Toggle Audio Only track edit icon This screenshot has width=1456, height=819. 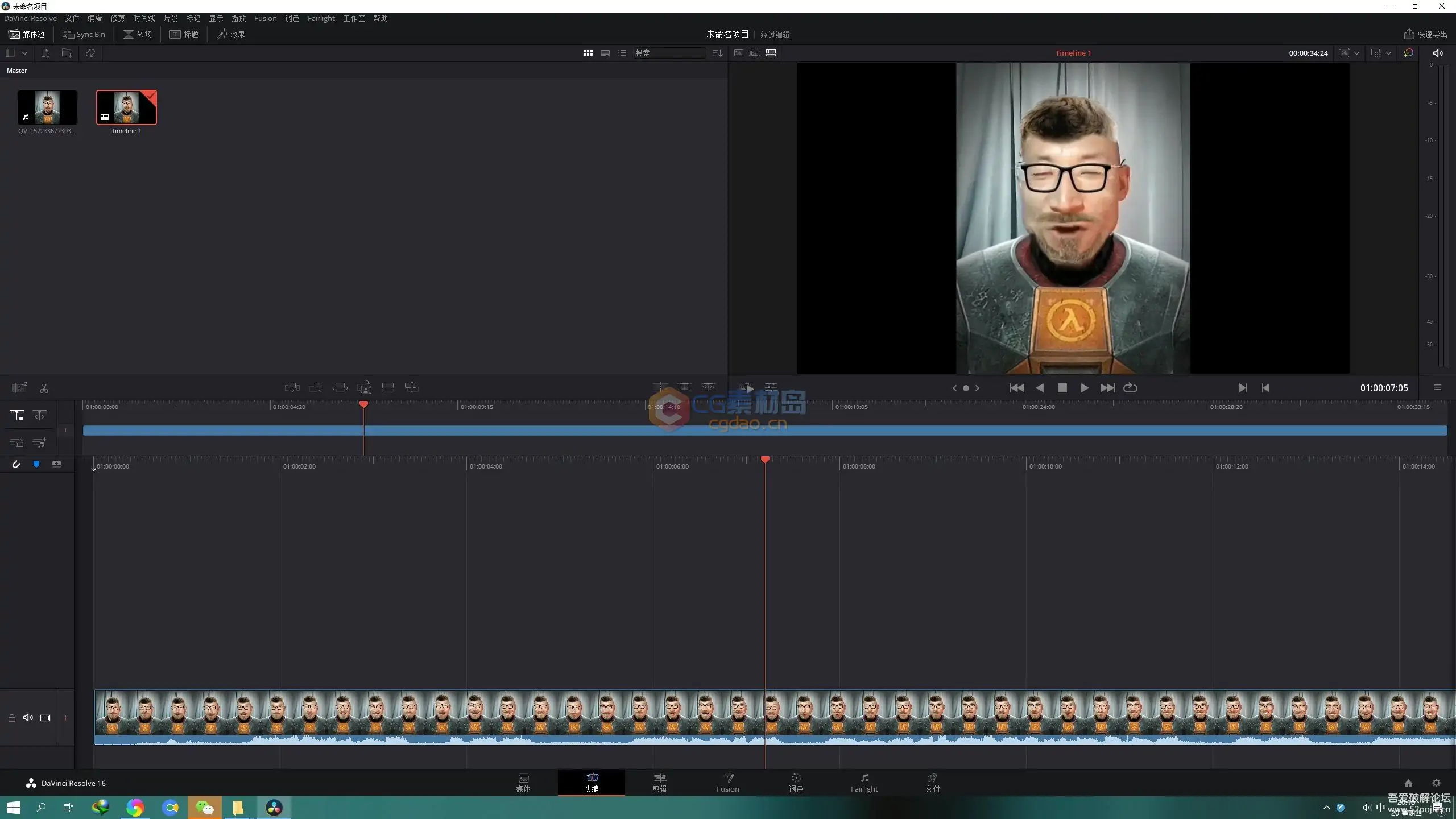(x=39, y=442)
